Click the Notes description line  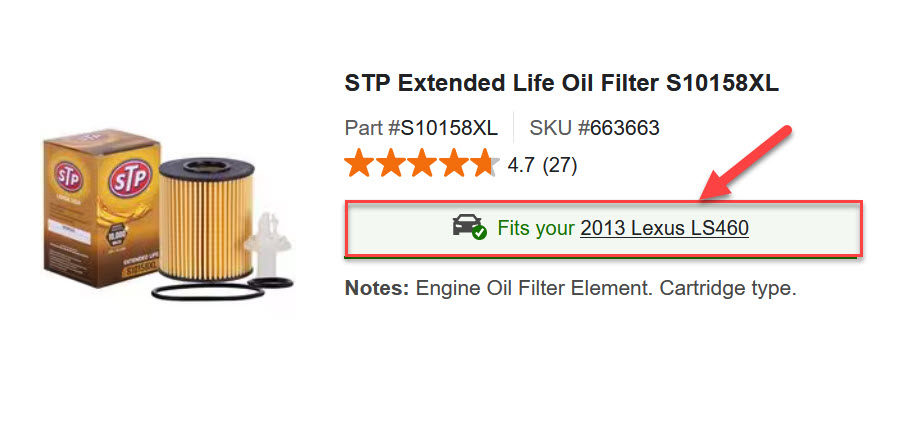tap(571, 288)
